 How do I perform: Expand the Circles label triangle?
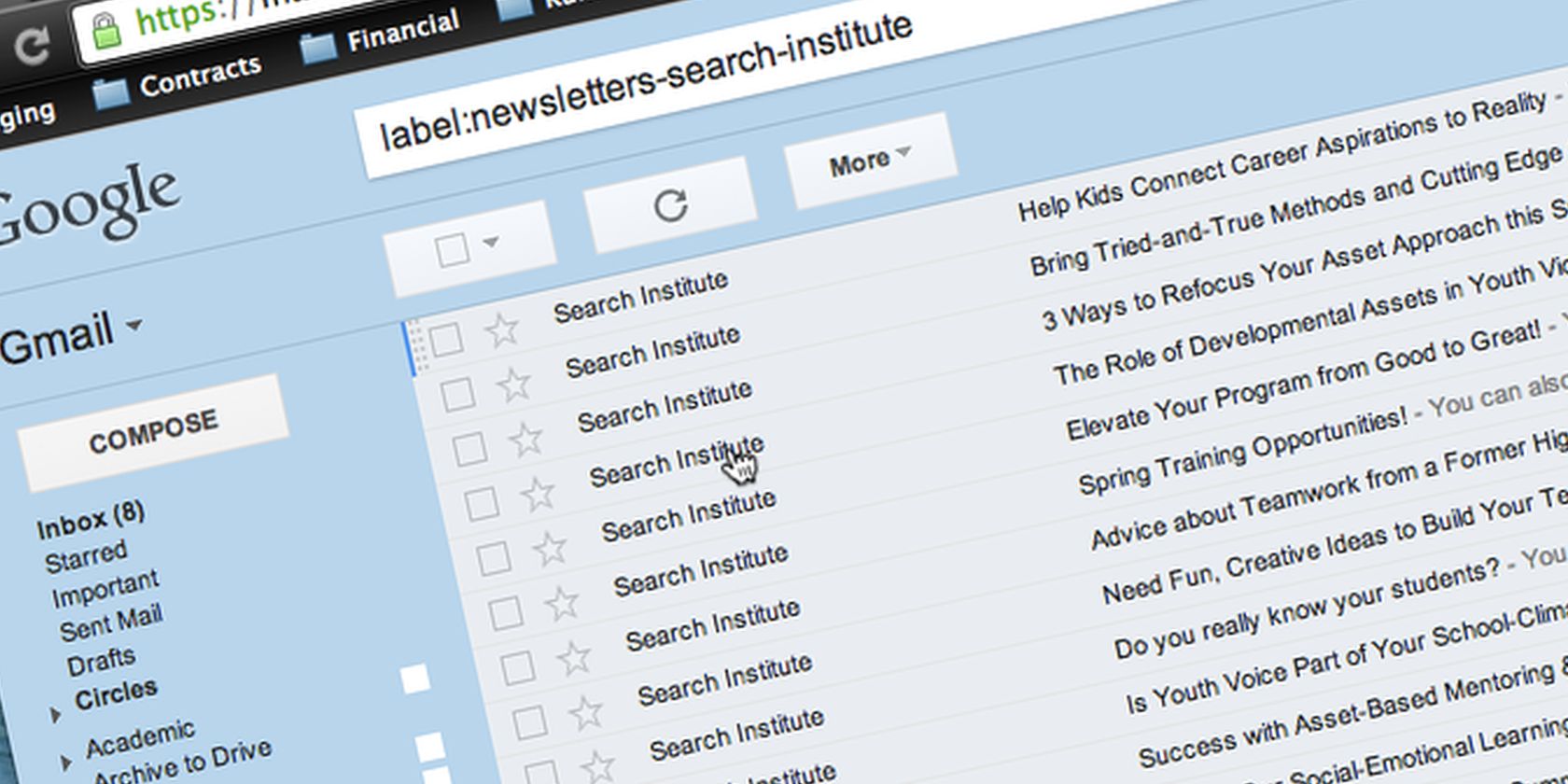click(x=56, y=715)
